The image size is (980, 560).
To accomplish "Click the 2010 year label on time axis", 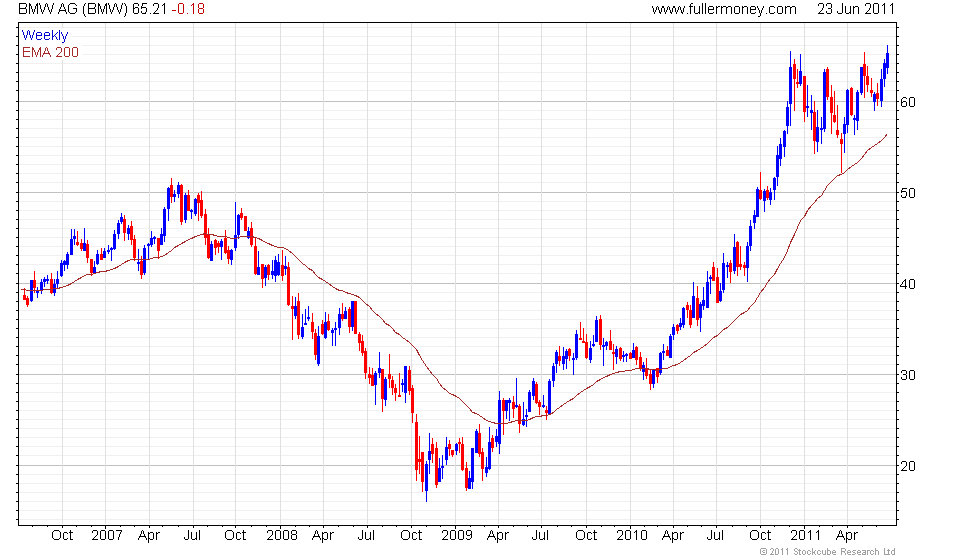I will point(632,536).
